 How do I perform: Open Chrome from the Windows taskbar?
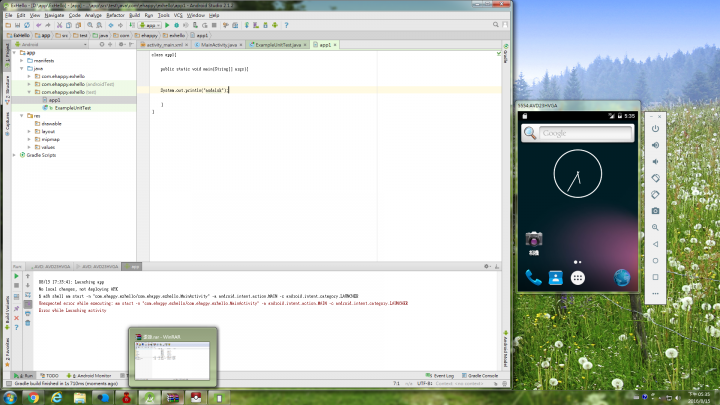pyautogui.click(x=33, y=398)
